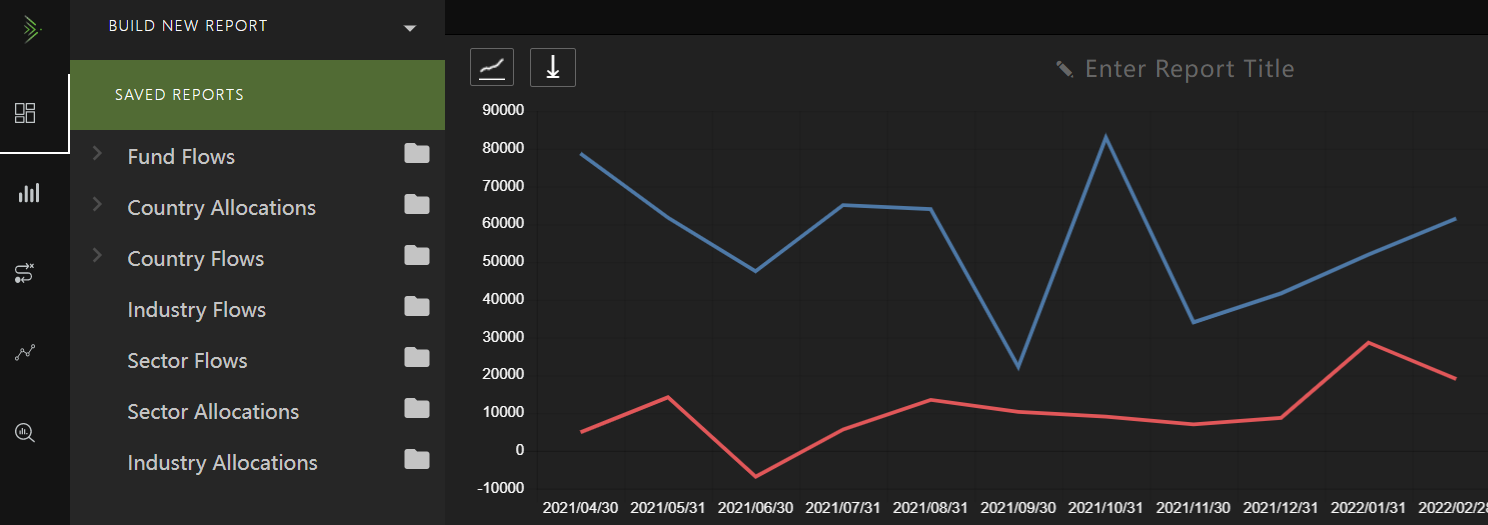This screenshot has width=1488, height=525.
Task: Click the Sector Flows folder icon
Action: click(417, 358)
